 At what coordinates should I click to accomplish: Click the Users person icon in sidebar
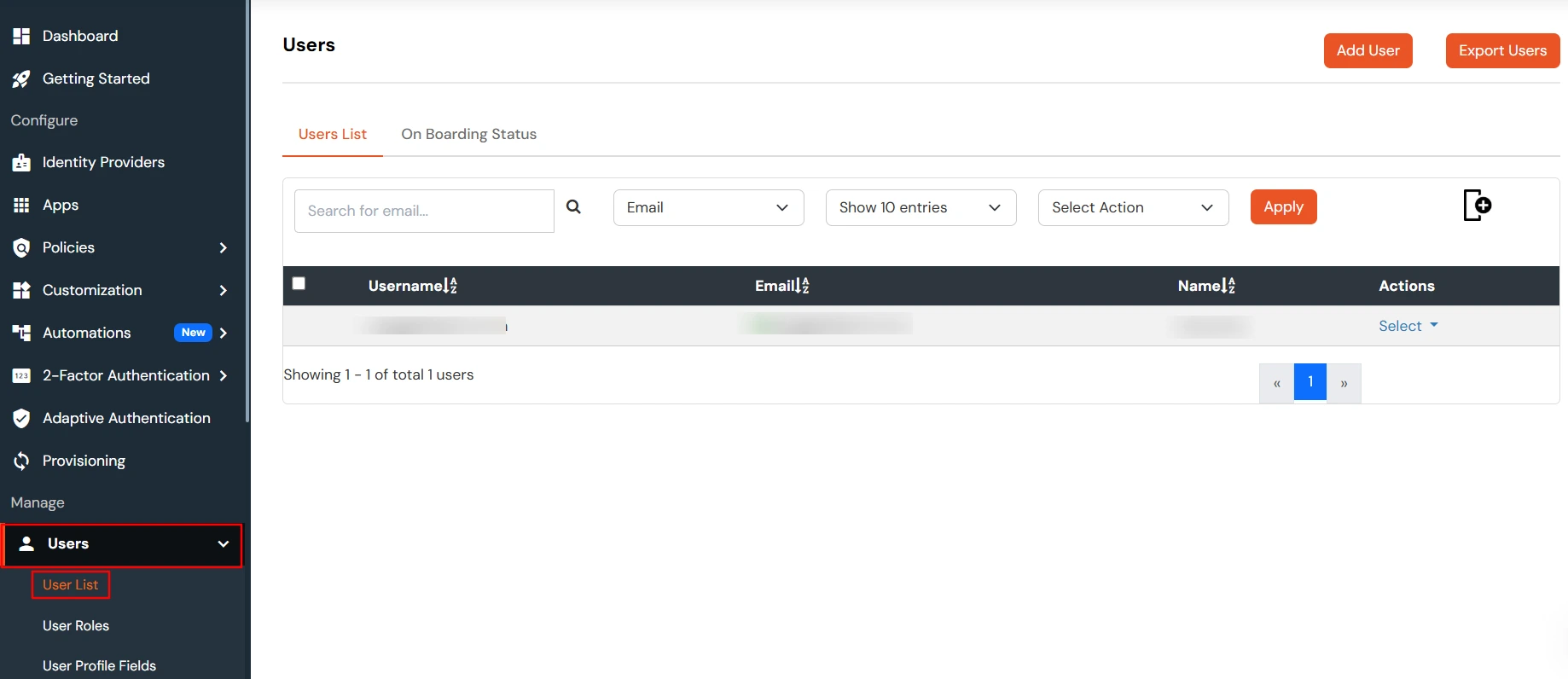click(x=26, y=543)
